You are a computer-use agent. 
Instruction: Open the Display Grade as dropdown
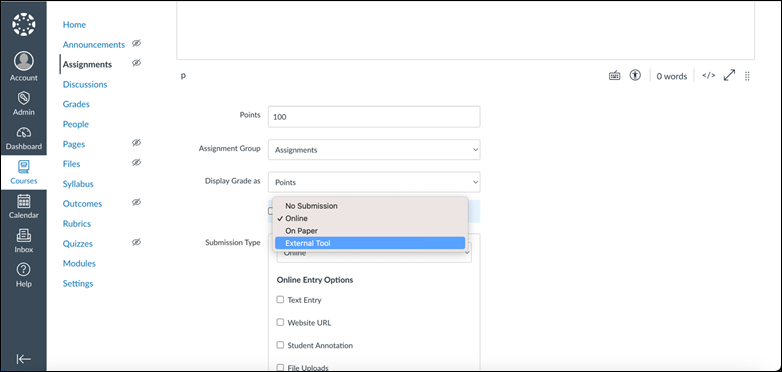[374, 182]
